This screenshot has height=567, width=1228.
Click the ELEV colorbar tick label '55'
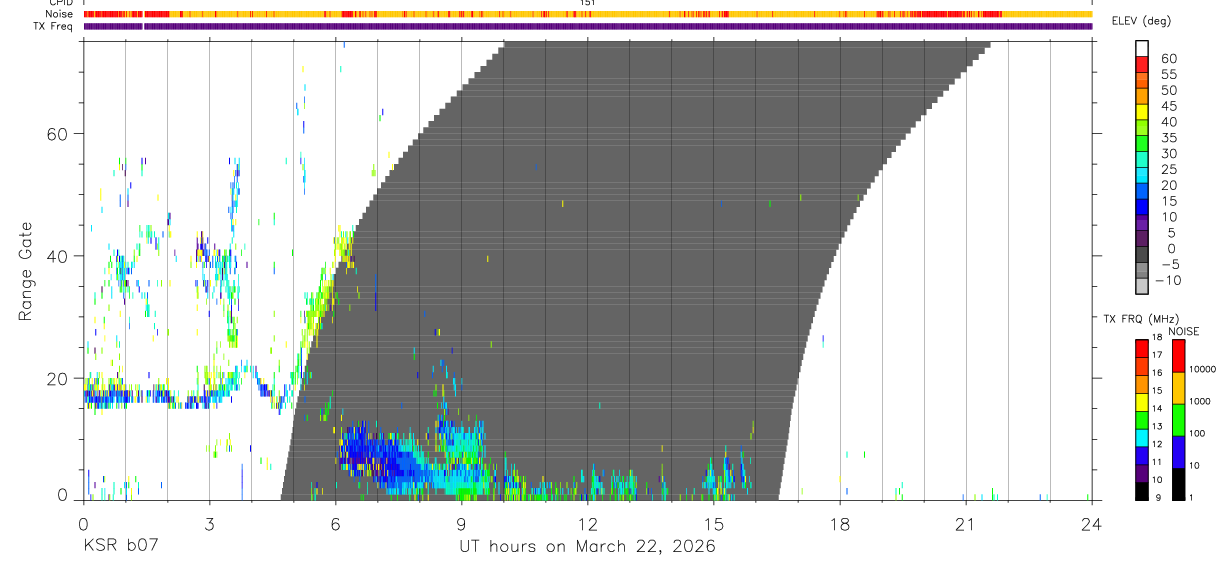[1167, 75]
